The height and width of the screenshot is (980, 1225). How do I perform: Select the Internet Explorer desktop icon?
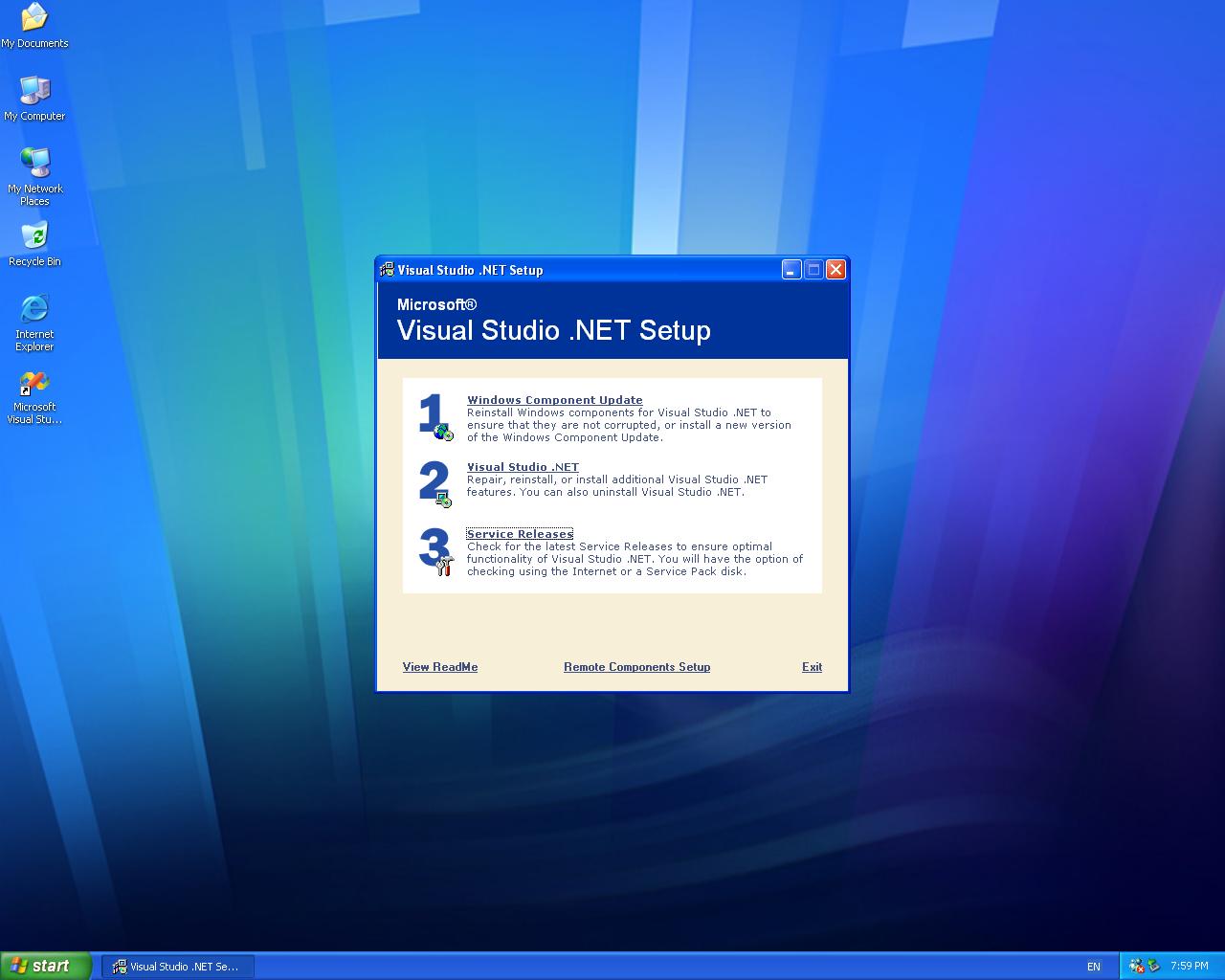click(34, 323)
